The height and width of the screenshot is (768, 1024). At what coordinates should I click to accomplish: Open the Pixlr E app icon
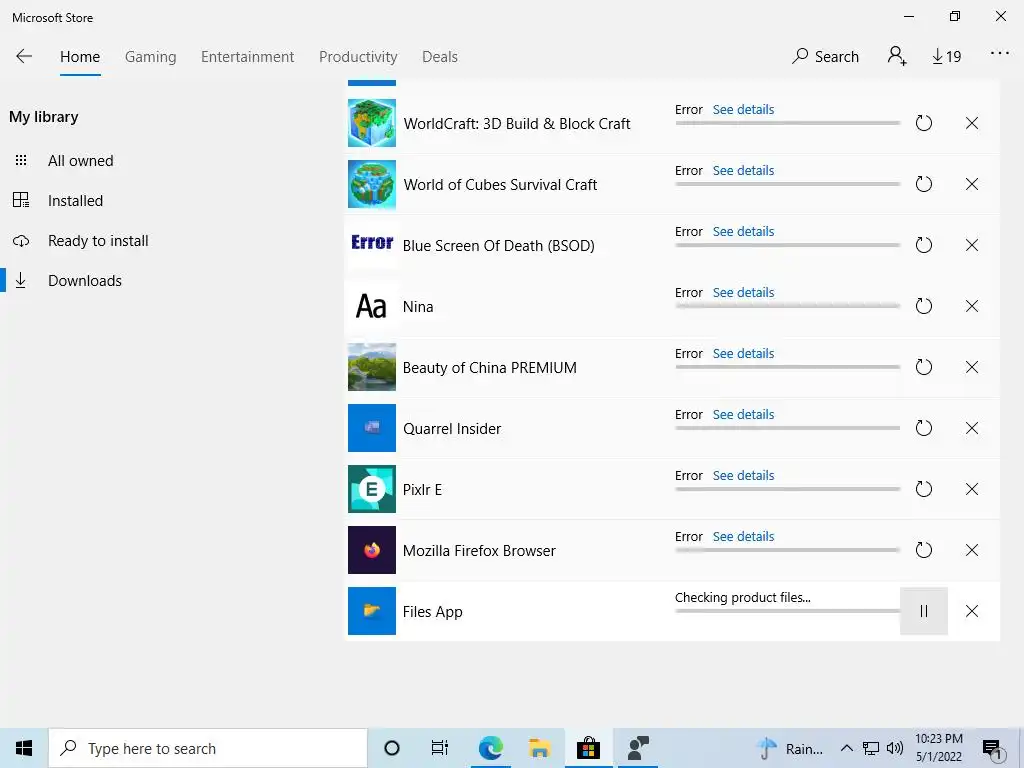372,489
